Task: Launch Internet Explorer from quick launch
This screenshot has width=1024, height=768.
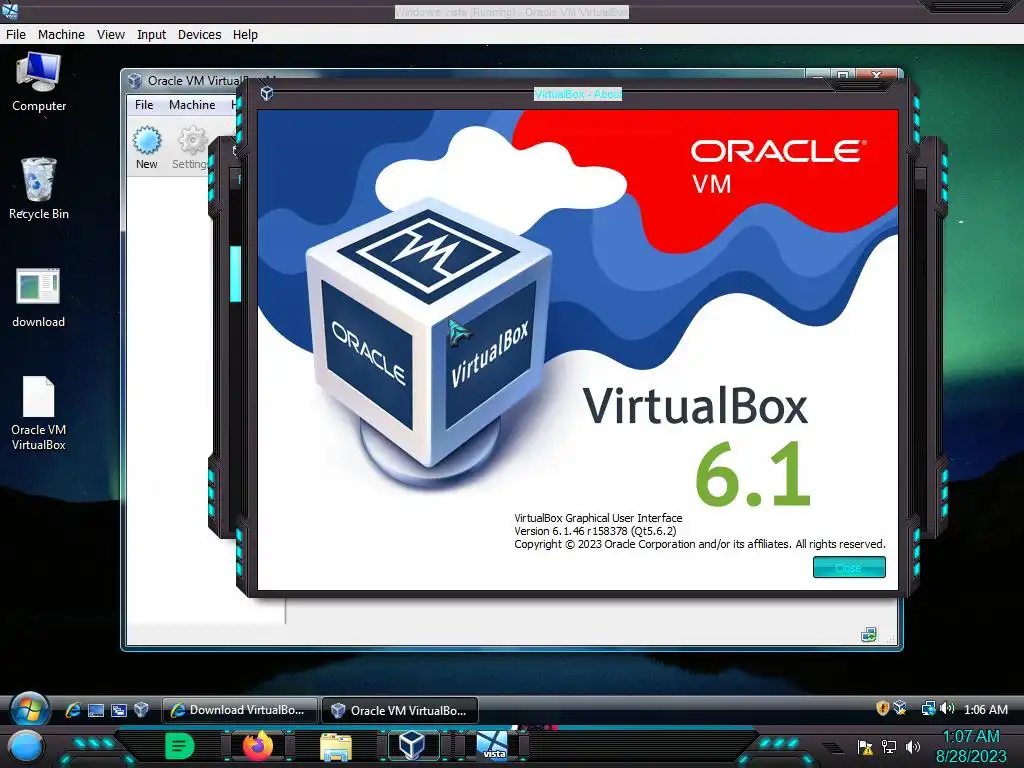Action: point(72,710)
